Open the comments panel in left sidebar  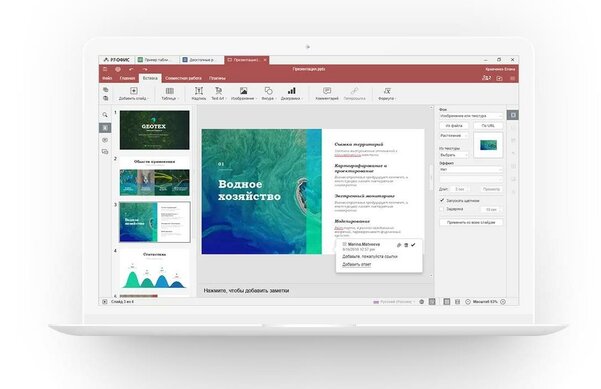tap(105, 140)
